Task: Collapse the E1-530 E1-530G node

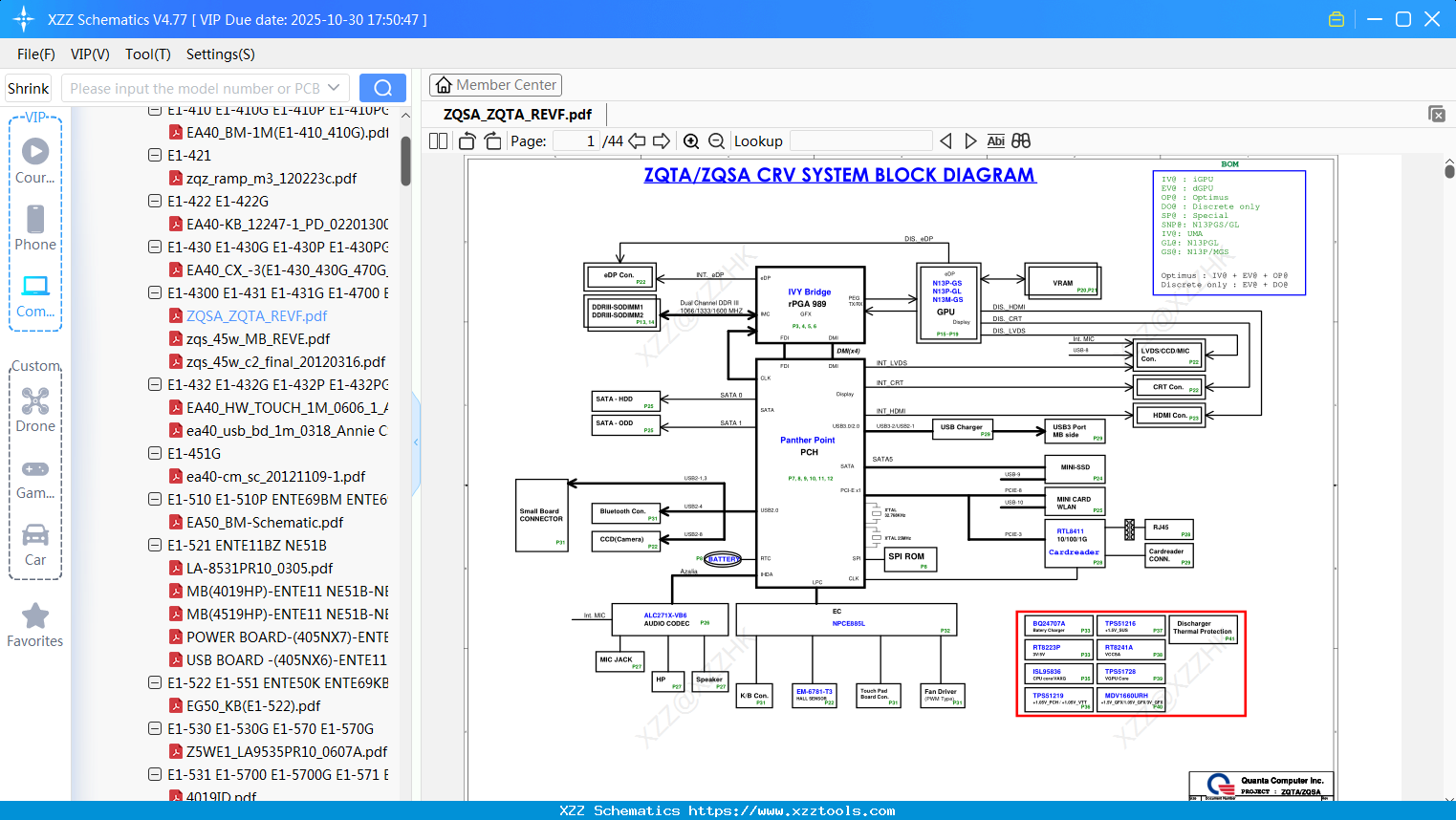Action: pyautogui.click(x=155, y=728)
